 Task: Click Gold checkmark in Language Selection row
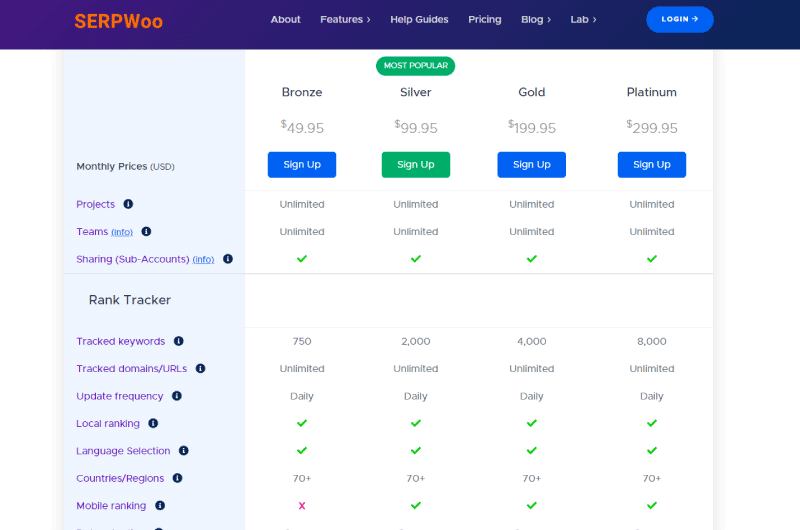click(532, 451)
